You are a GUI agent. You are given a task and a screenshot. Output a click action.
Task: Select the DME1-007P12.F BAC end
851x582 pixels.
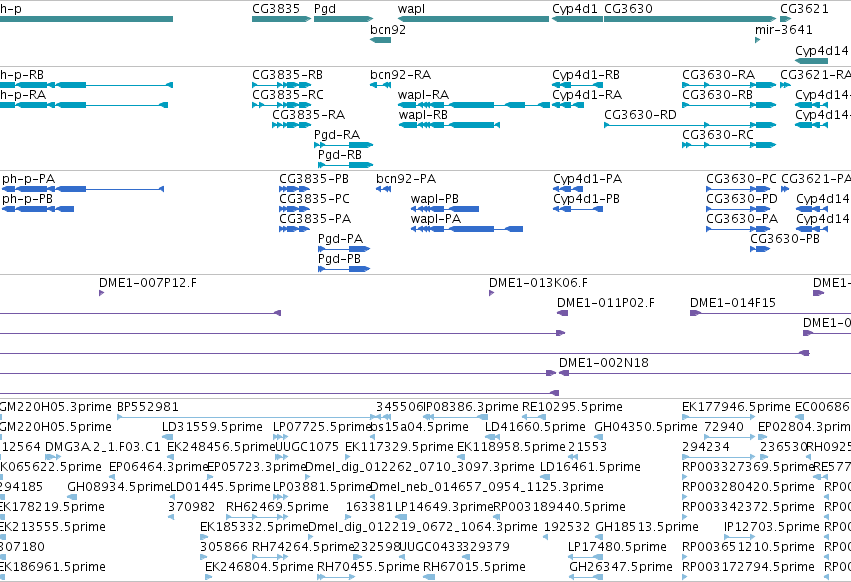coord(101,293)
